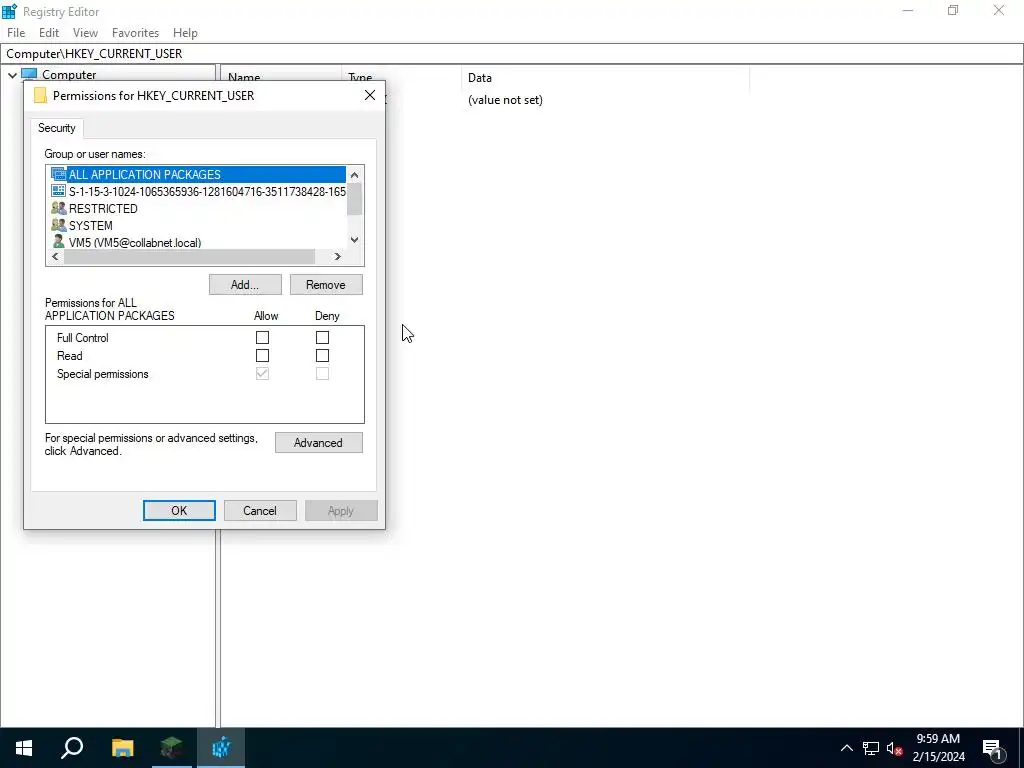Check Deny for Full Control
This screenshot has width=1024, height=768.
click(x=322, y=338)
